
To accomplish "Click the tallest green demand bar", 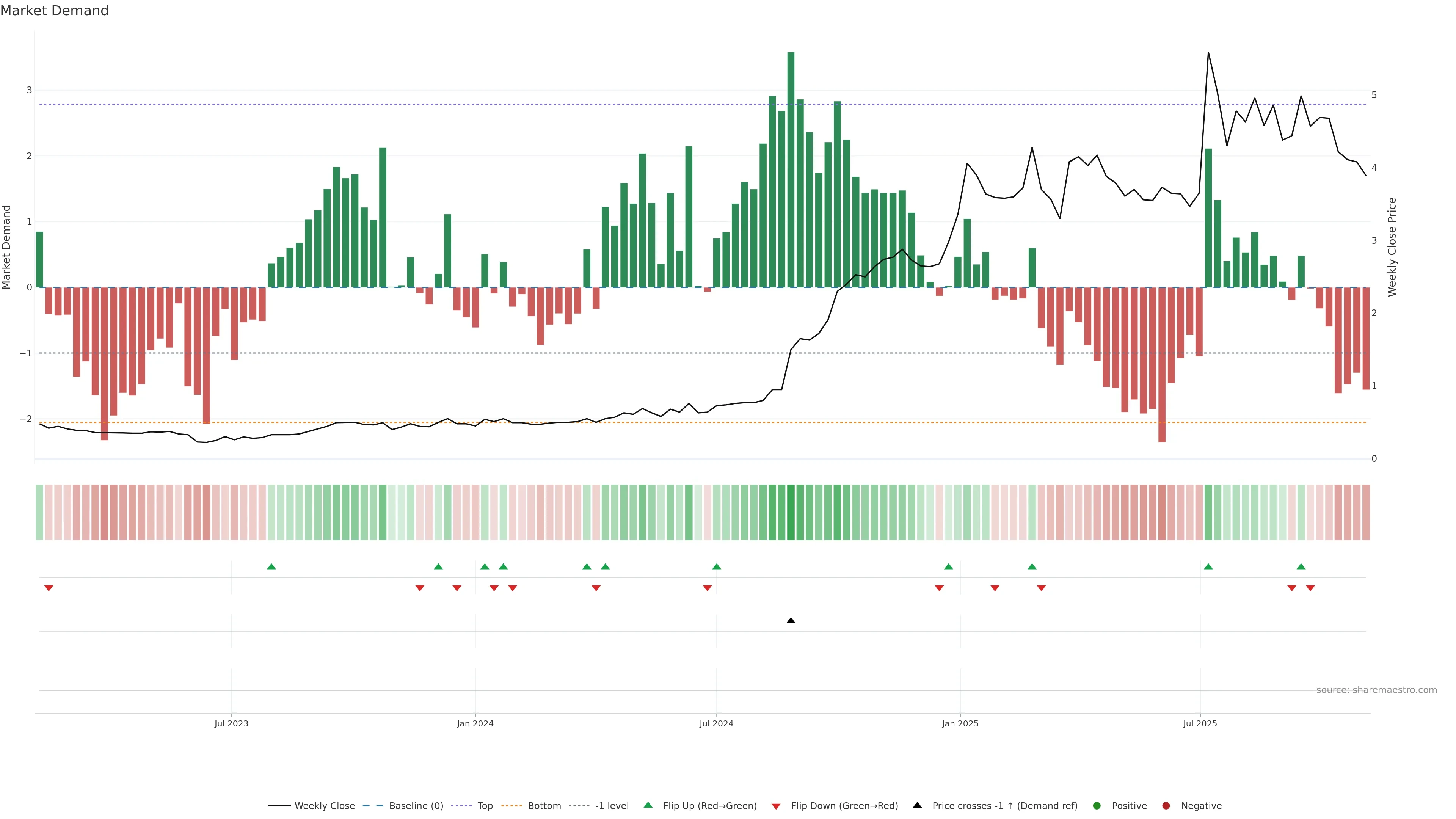I will click(x=791, y=169).
